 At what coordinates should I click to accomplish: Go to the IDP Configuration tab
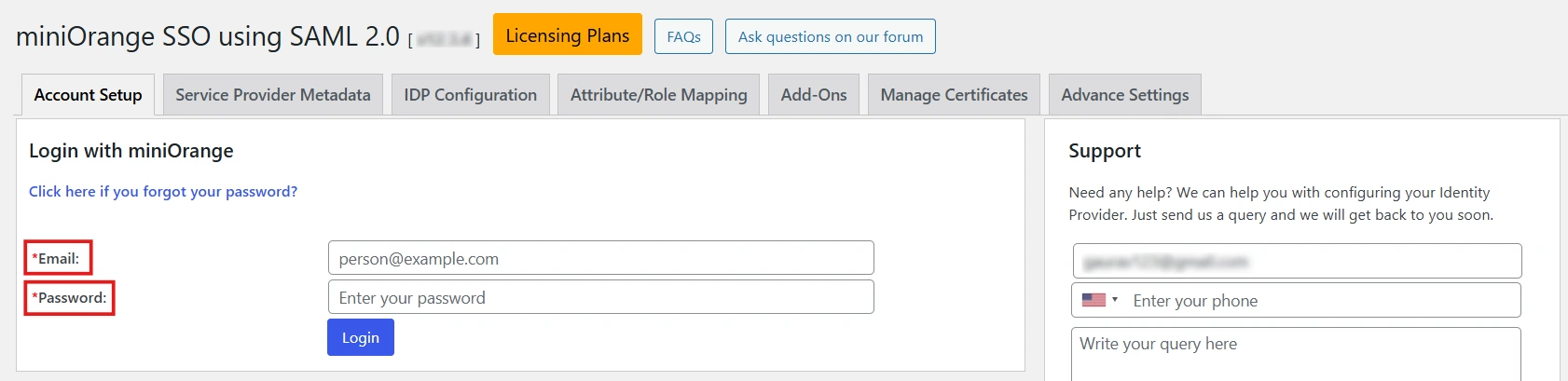point(470,95)
